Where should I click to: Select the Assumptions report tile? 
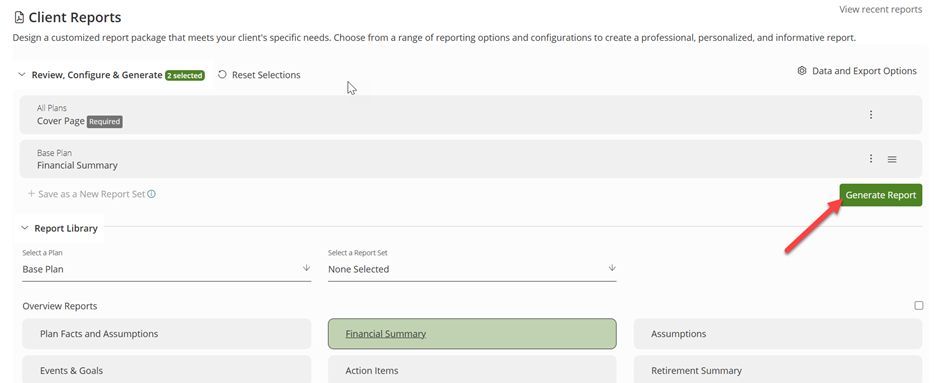point(778,334)
